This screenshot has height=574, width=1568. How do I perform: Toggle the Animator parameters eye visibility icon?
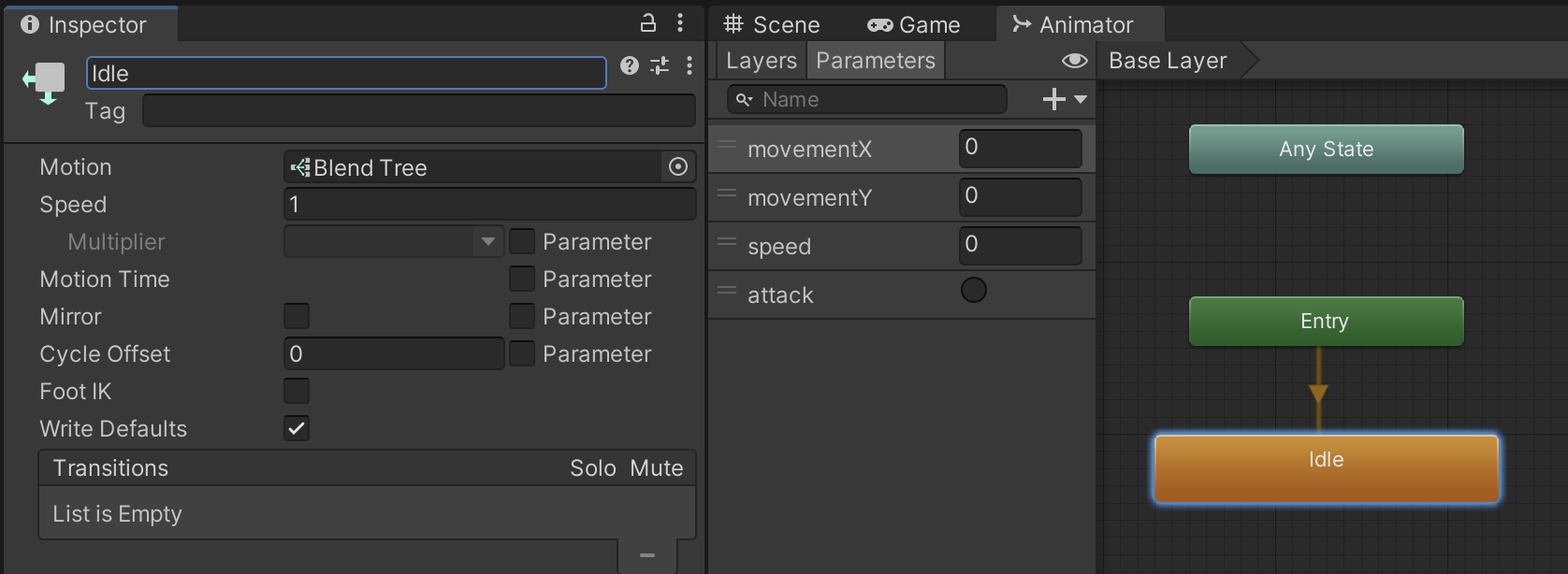1074,61
